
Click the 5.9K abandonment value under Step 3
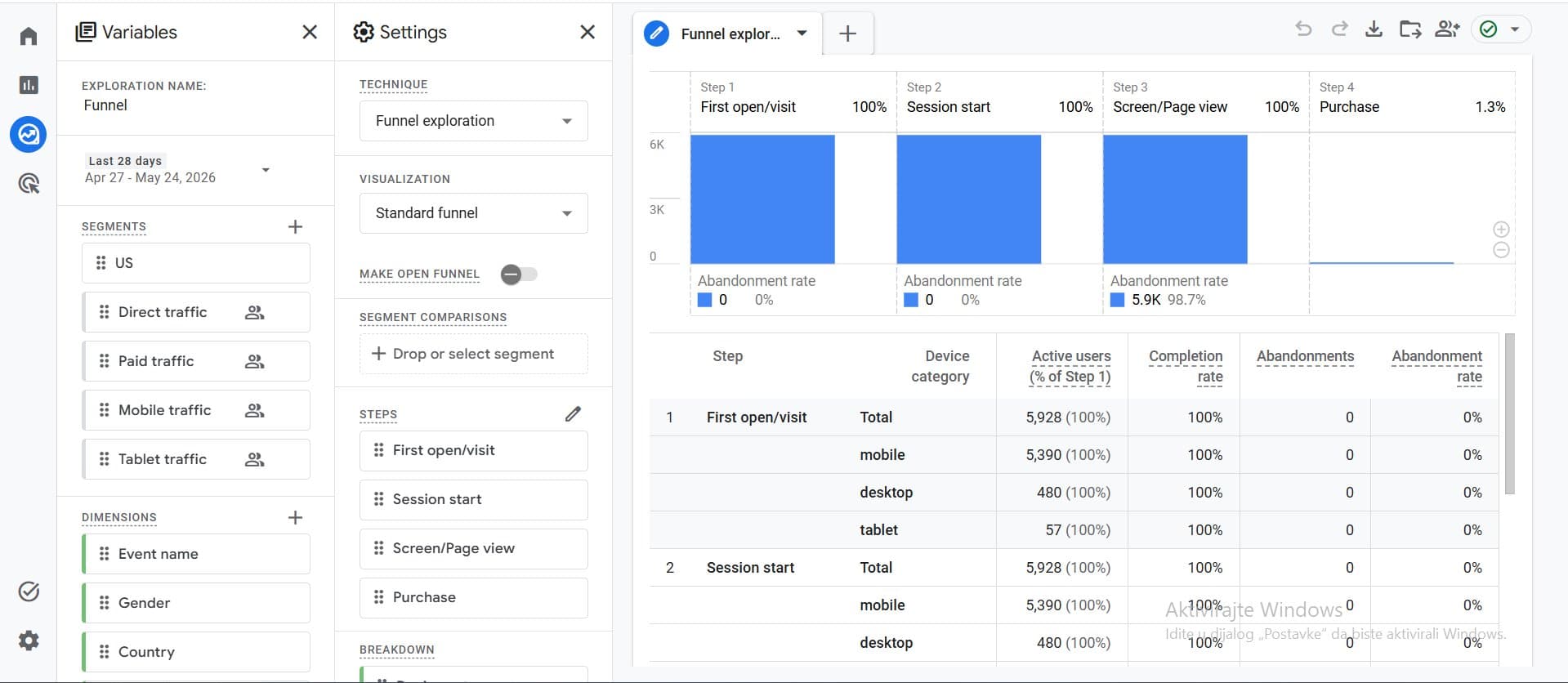tap(1146, 300)
